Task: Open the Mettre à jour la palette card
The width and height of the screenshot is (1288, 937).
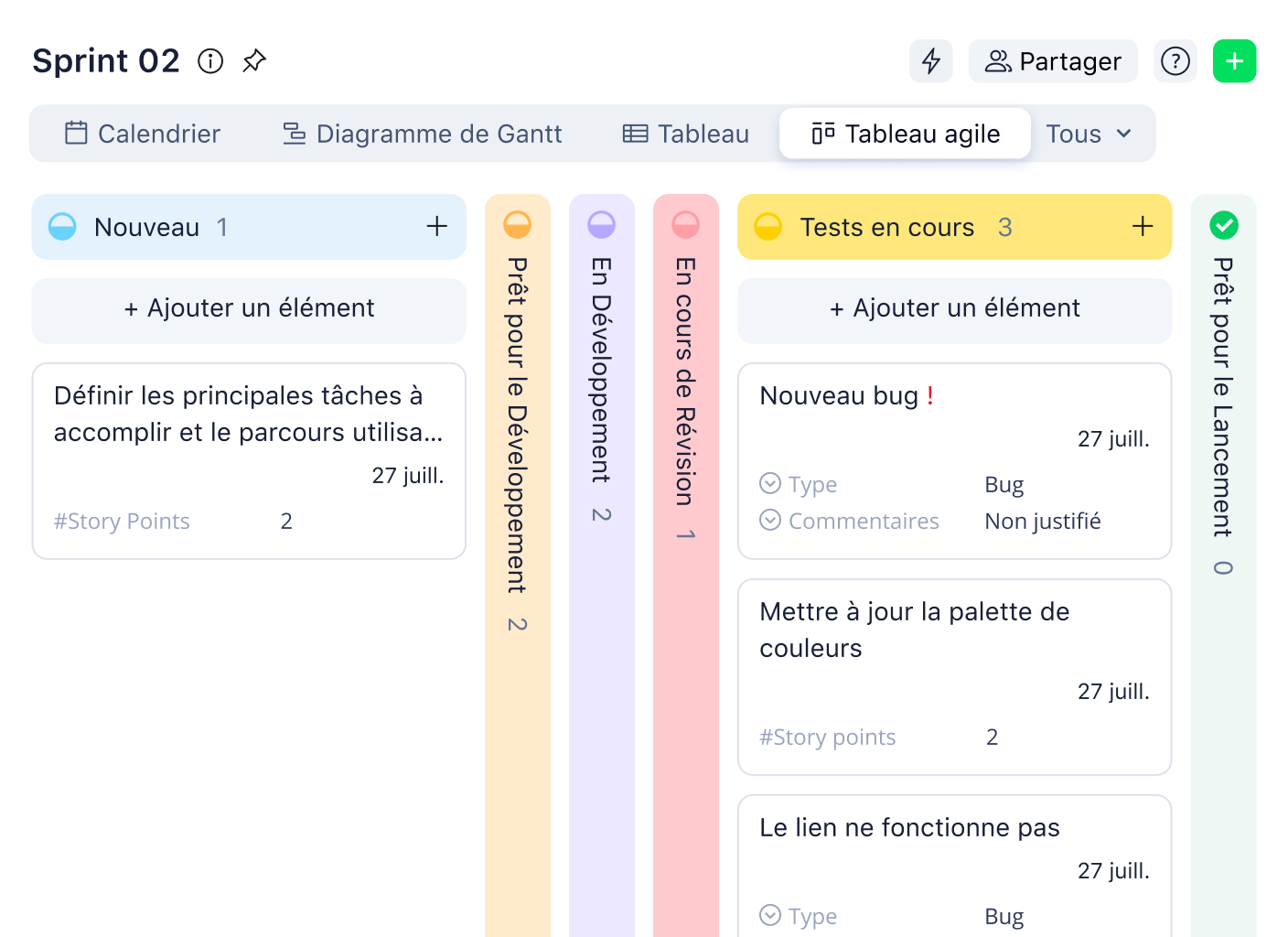Action: [x=954, y=677]
